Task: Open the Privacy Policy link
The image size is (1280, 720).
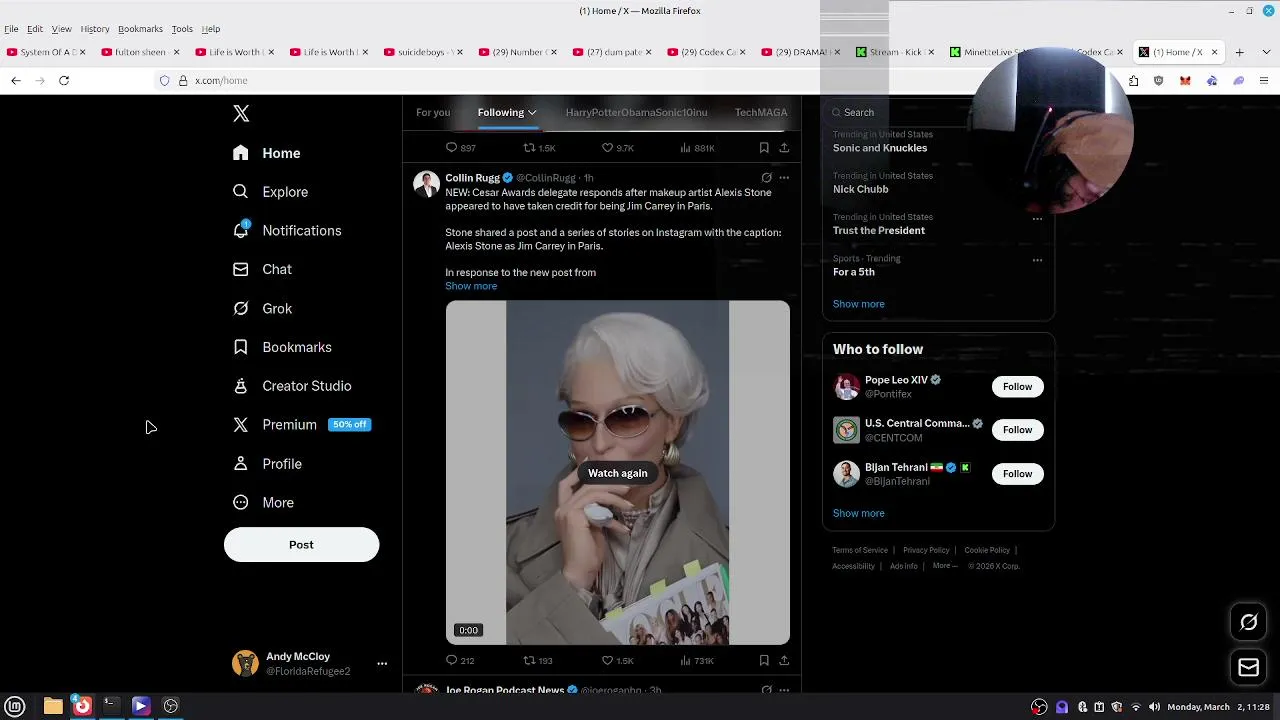Action: click(926, 550)
